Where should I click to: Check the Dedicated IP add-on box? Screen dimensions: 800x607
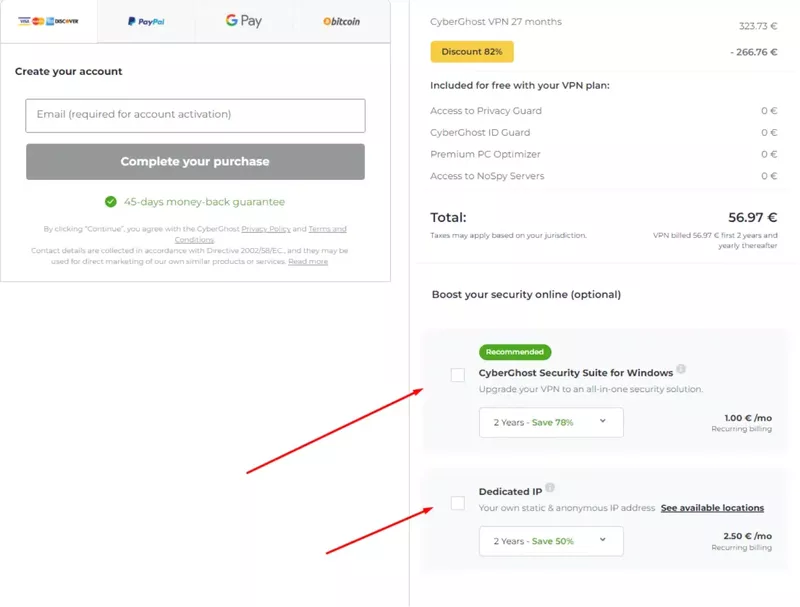(457, 502)
